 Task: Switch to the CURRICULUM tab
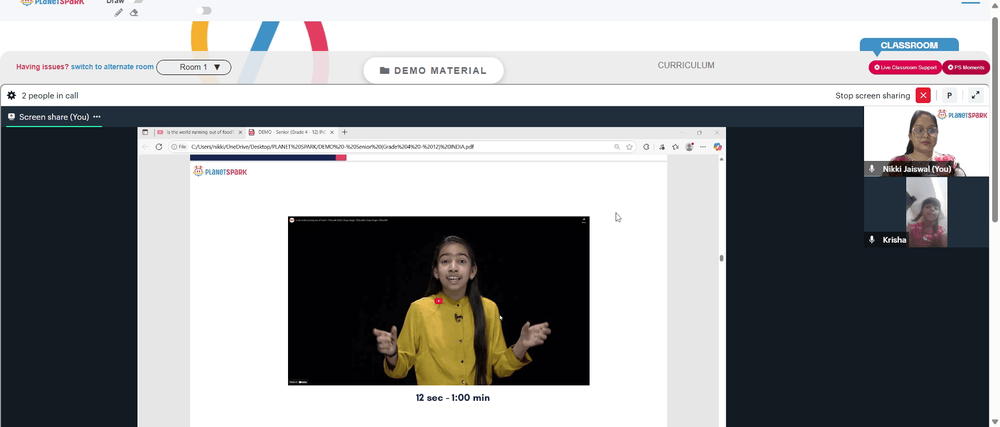pos(686,66)
